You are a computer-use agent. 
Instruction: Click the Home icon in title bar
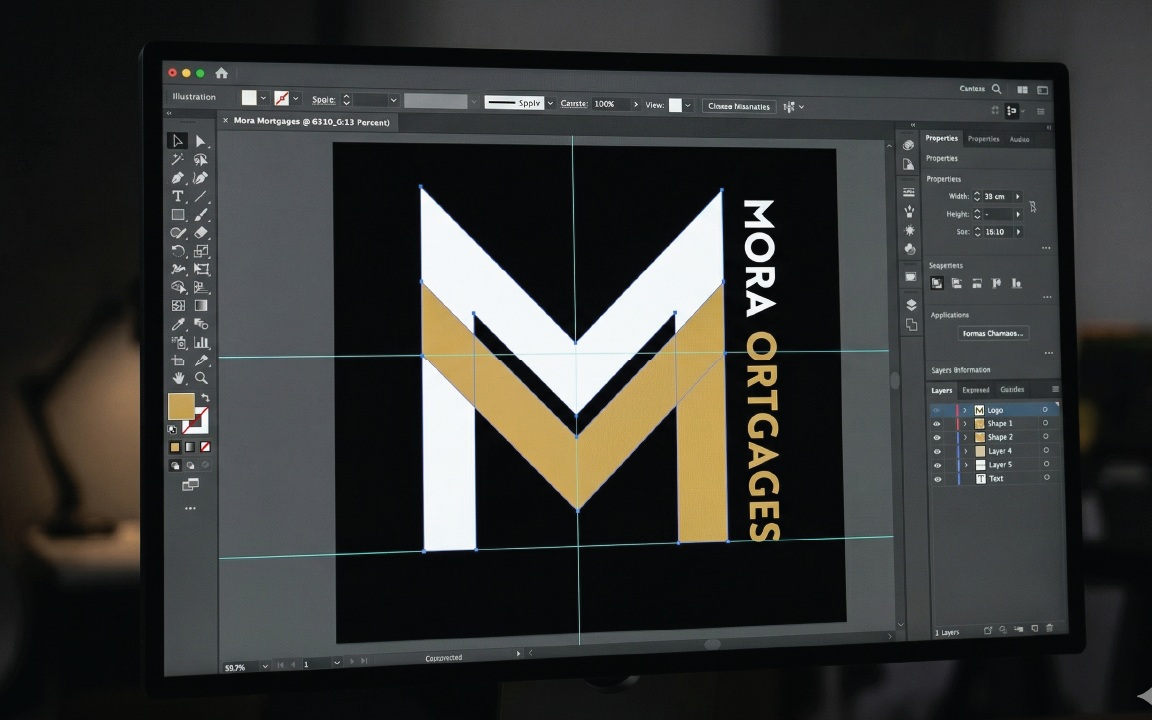pos(221,73)
